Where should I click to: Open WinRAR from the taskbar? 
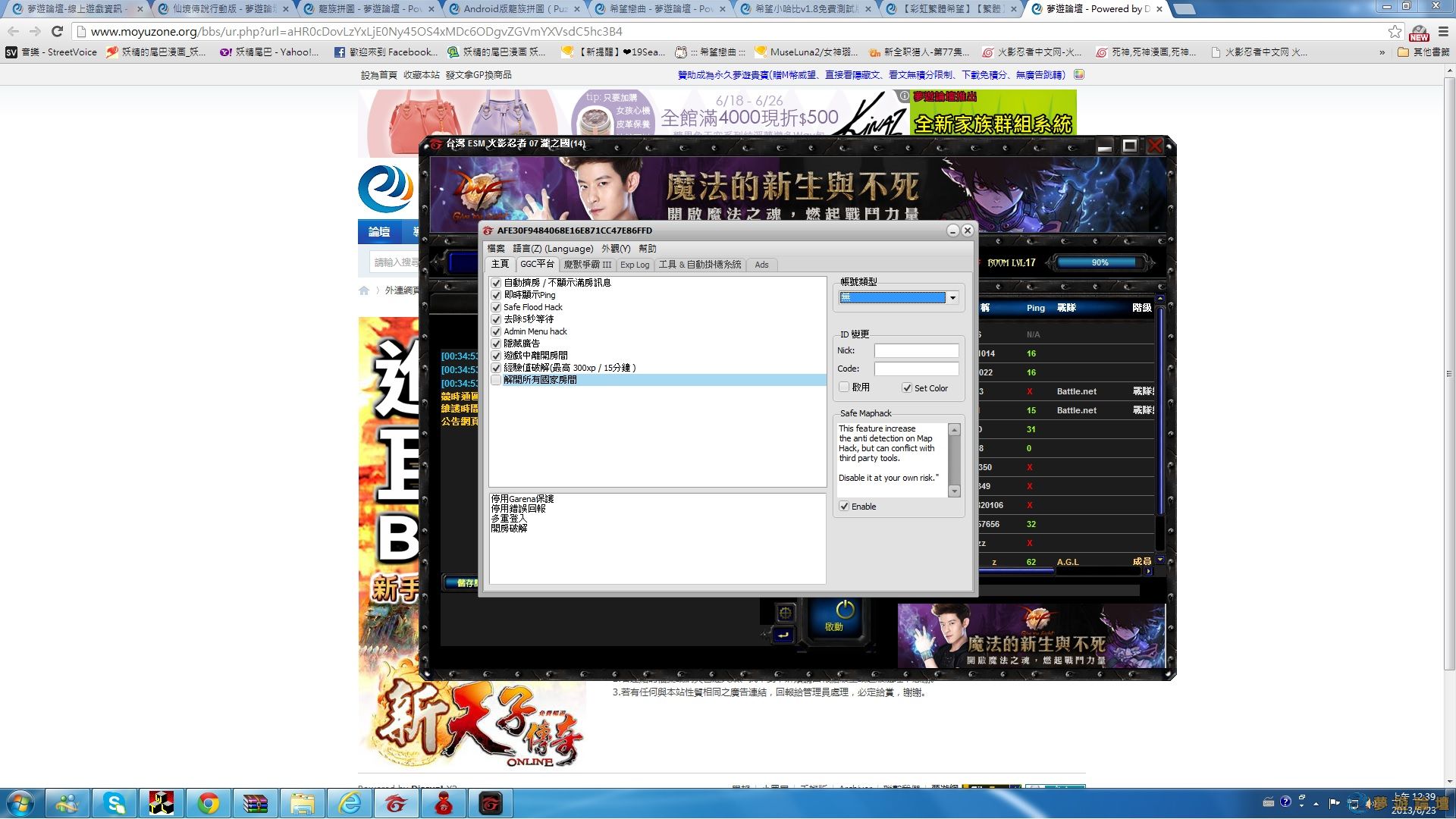tap(255, 803)
